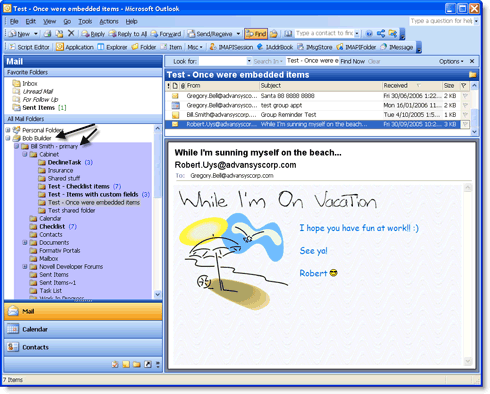This screenshot has width=490, height=394.
Task: Select Inbox in Favorite Folders
Action: (25, 83)
